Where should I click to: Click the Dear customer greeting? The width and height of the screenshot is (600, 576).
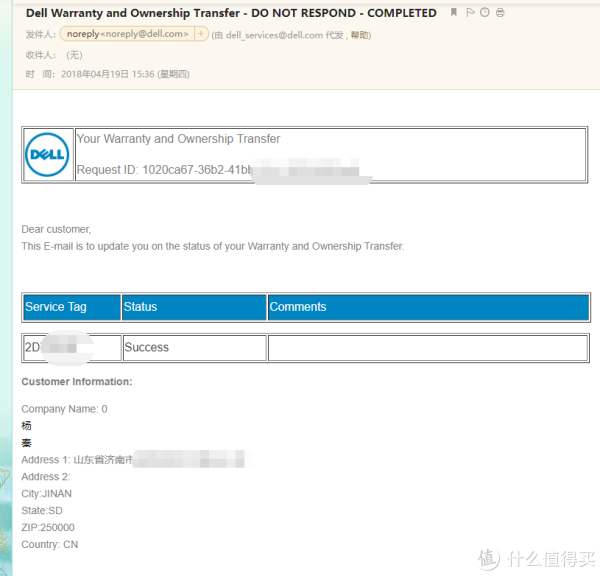click(x=56, y=229)
